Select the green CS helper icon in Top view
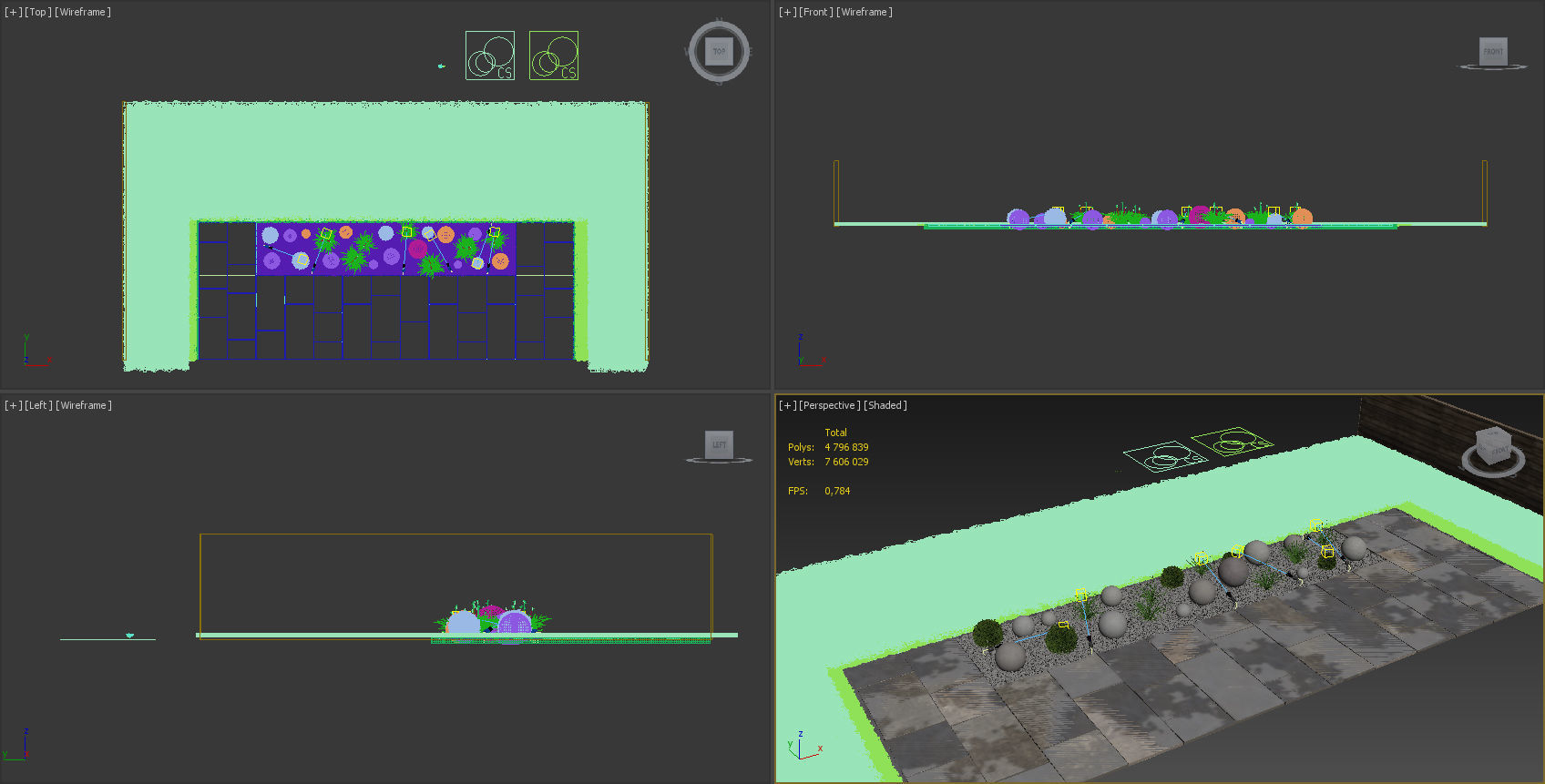Screen dimensions: 1545x784 coord(554,56)
